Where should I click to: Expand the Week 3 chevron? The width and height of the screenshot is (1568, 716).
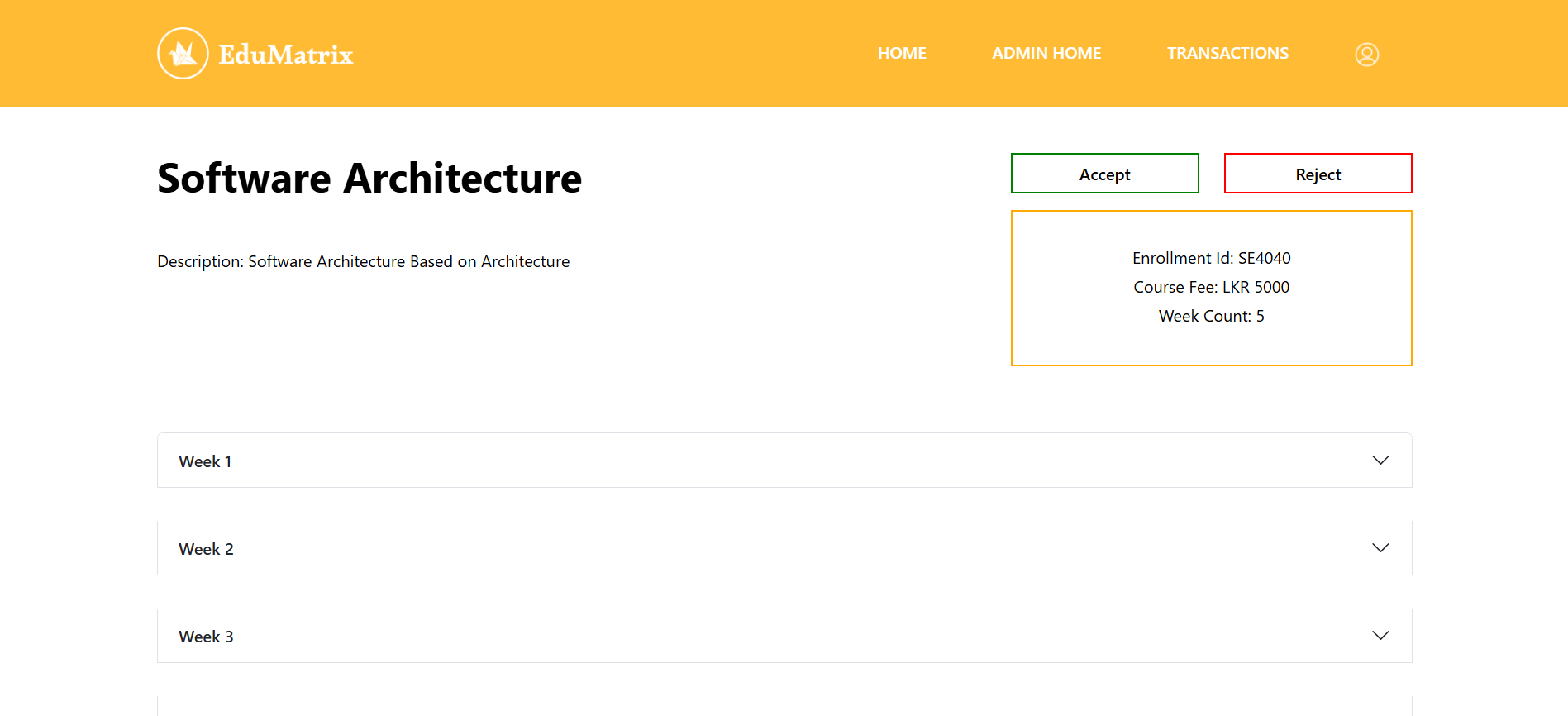click(x=1380, y=636)
